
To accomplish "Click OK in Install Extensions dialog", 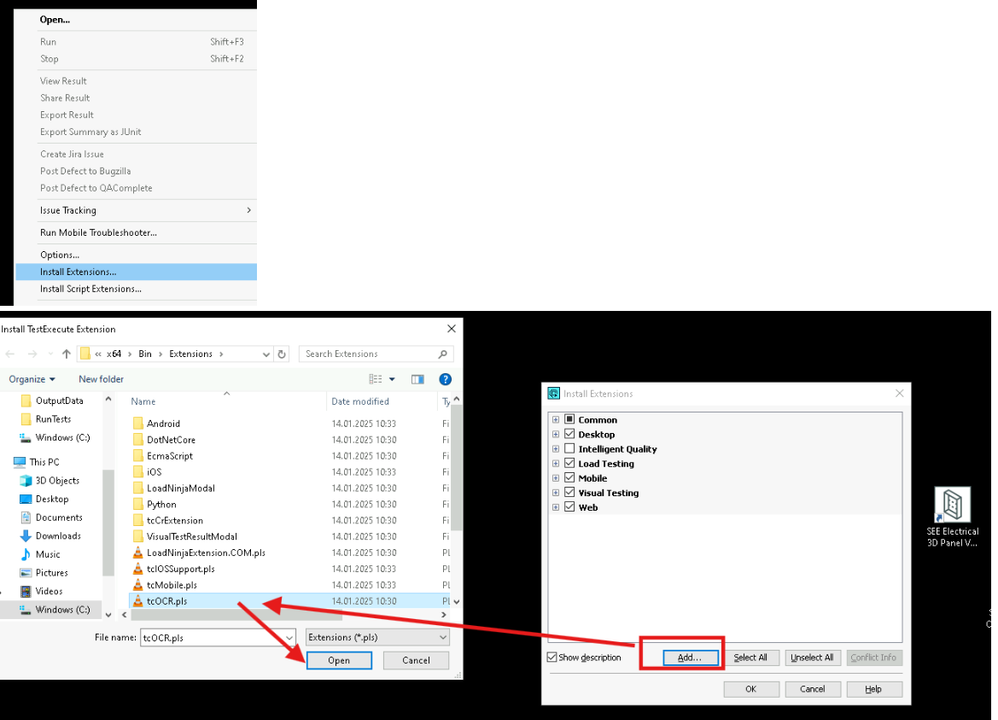I will [751, 689].
